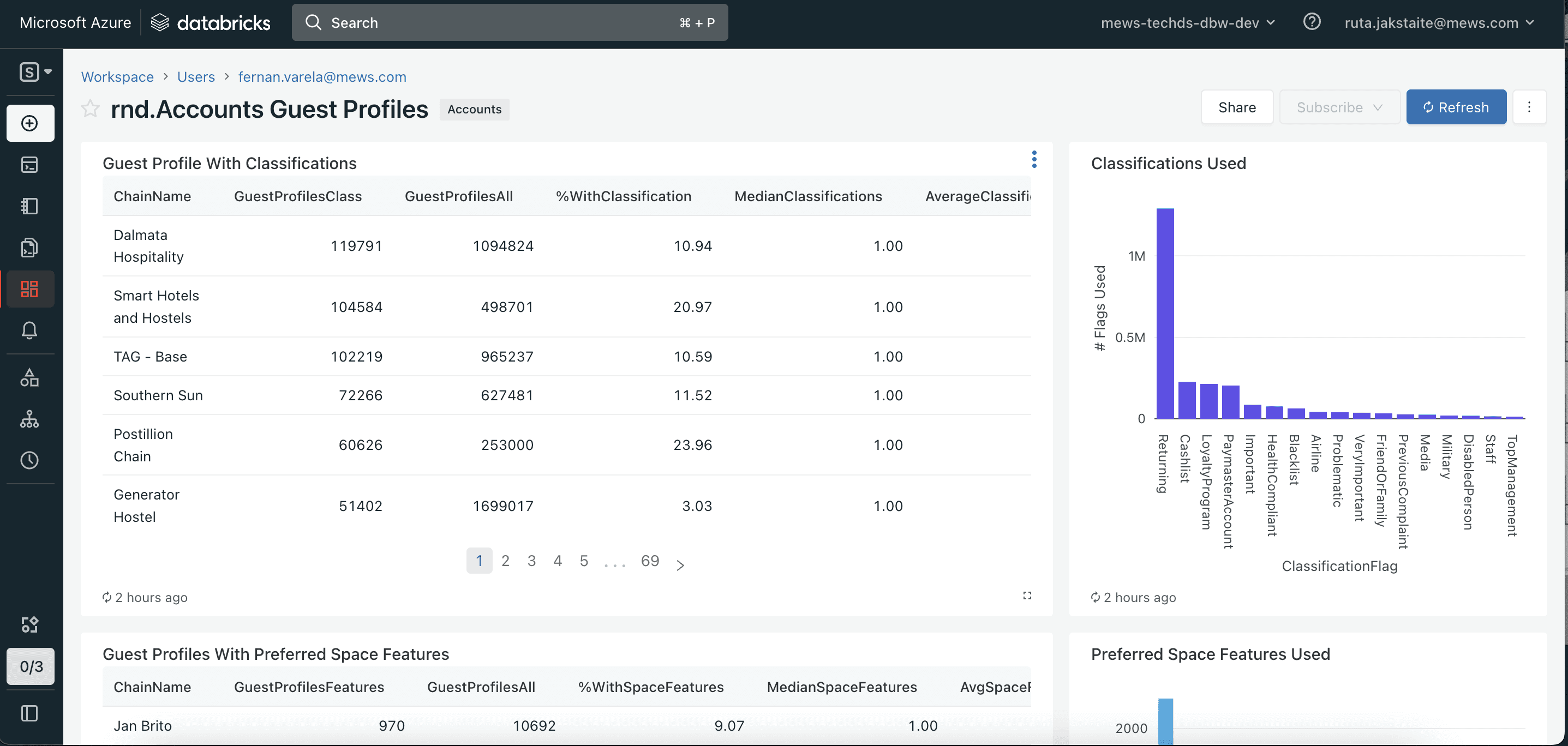The height and width of the screenshot is (746, 1568).
Task: Open fernan.varela@mews.com breadcrumb folder
Action: pyautogui.click(x=322, y=77)
